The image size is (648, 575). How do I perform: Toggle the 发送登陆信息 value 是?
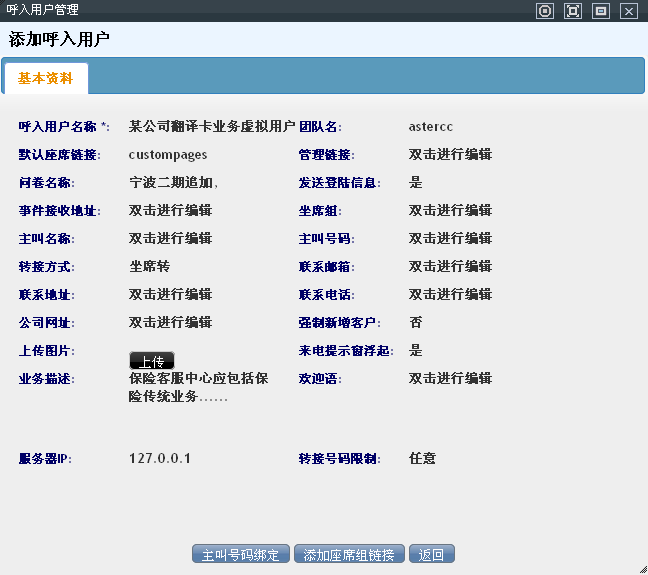[416, 183]
